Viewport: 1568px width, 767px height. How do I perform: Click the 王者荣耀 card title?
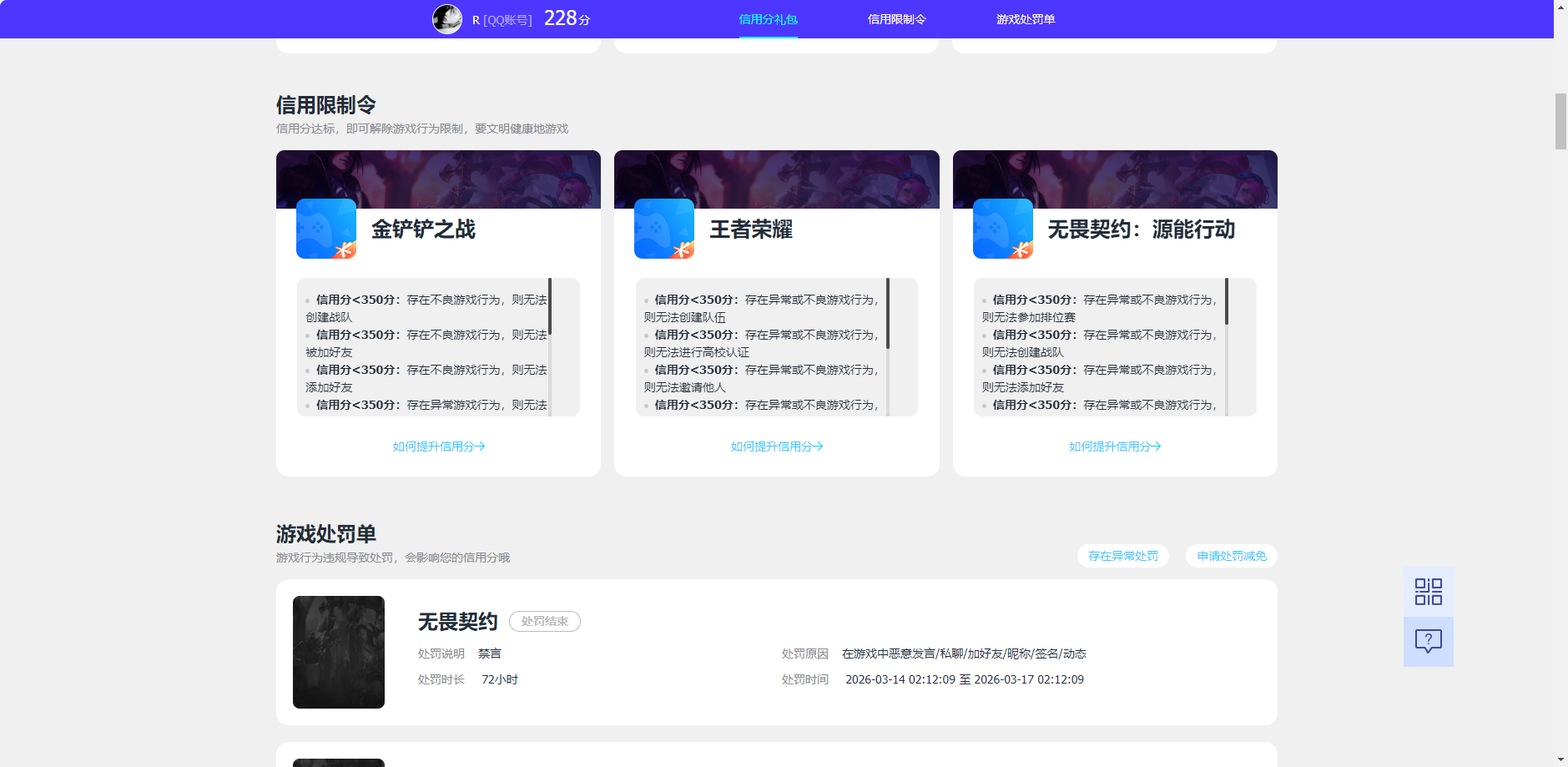click(x=751, y=230)
